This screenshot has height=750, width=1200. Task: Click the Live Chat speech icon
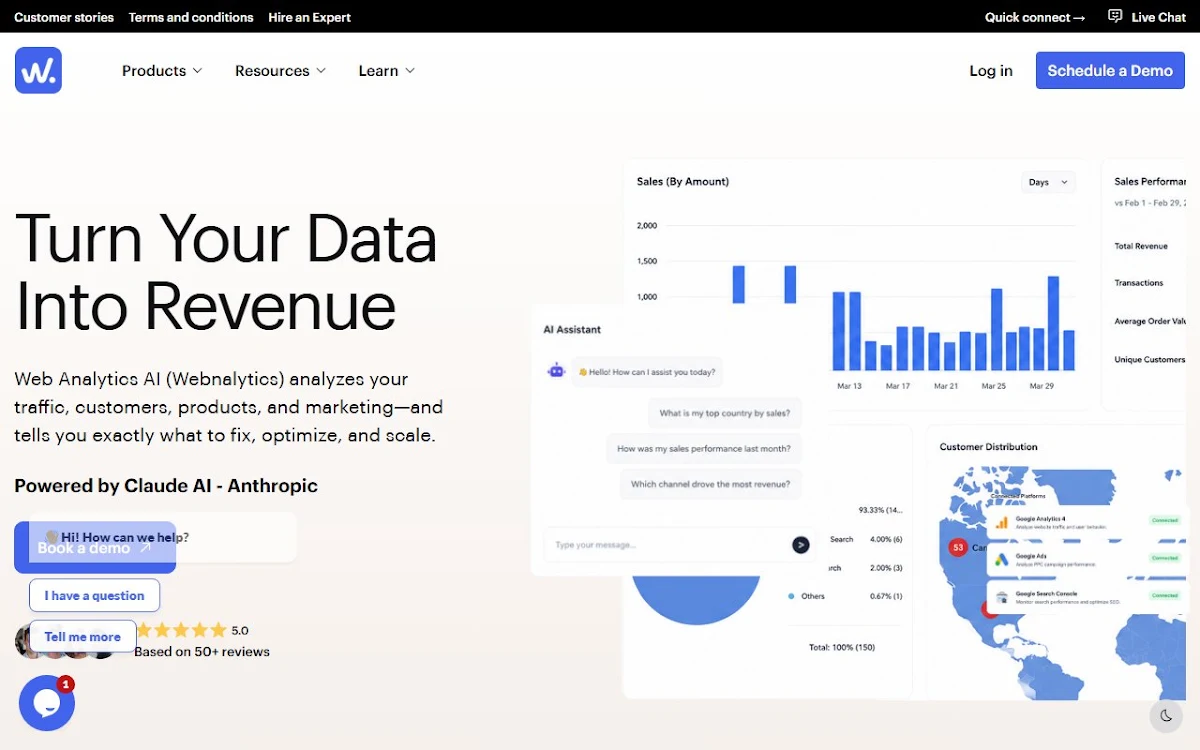click(x=1115, y=16)
